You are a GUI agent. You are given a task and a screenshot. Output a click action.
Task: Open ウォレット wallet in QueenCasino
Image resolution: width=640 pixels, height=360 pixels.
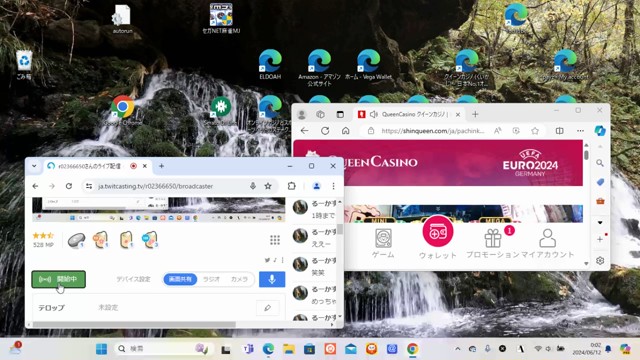[438, 238]
